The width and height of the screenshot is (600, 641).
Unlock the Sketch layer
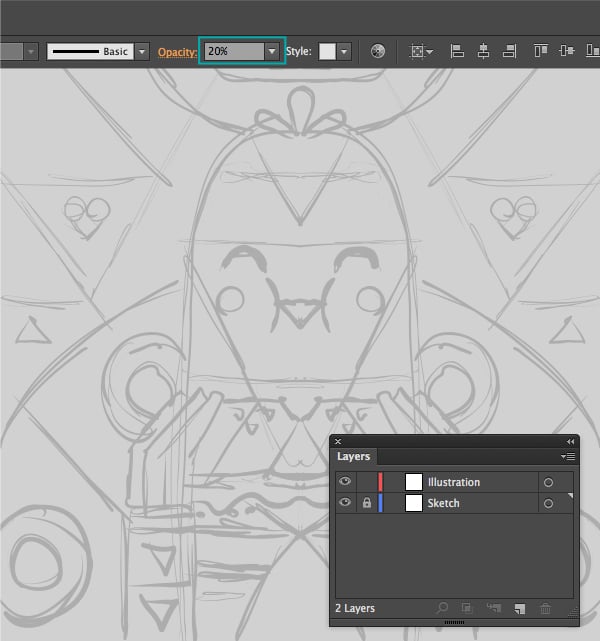[x=366, y=503]
